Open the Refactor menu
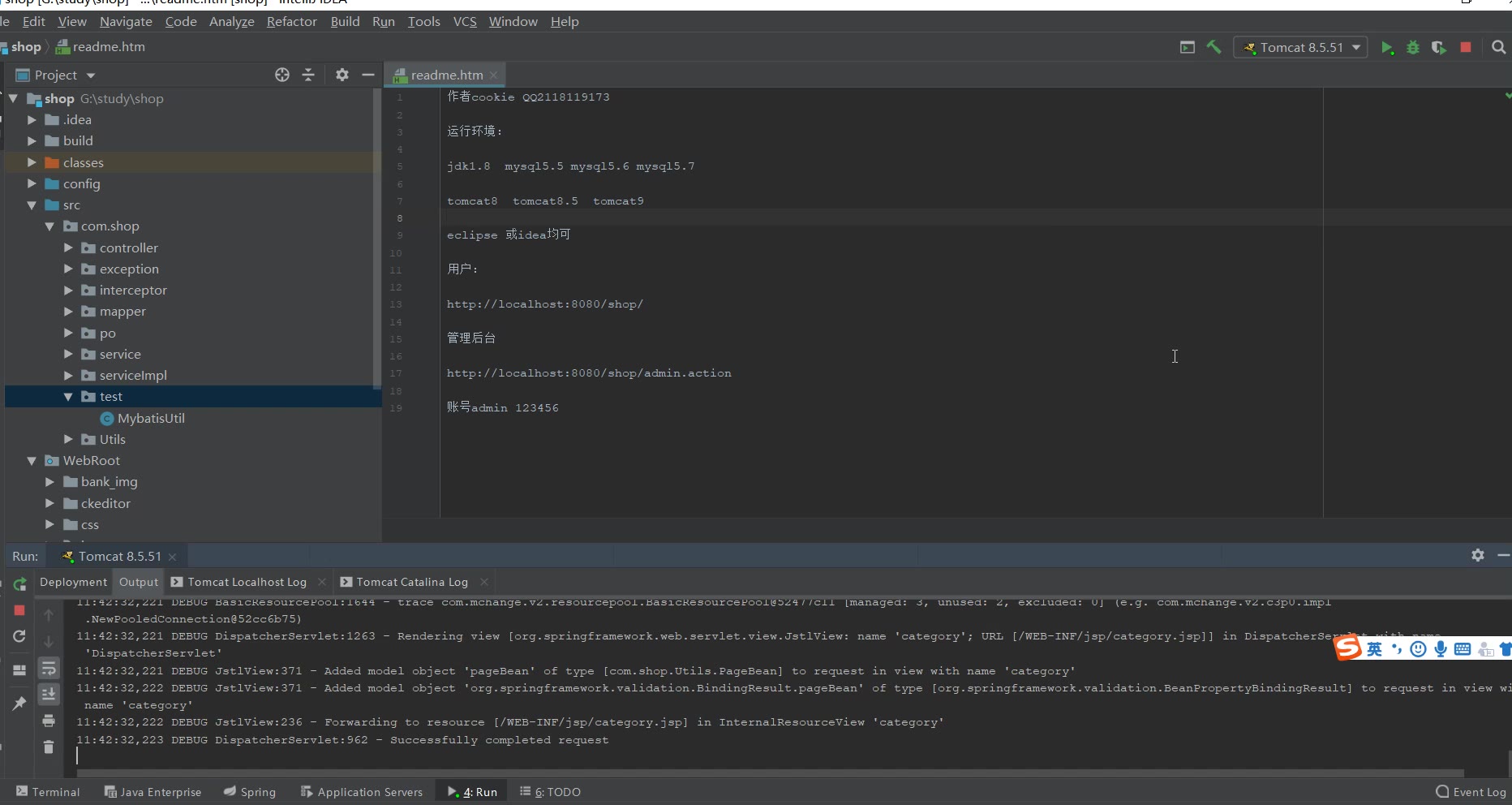The height and width of the screenshot is (805, 1512). pos(291,22)
